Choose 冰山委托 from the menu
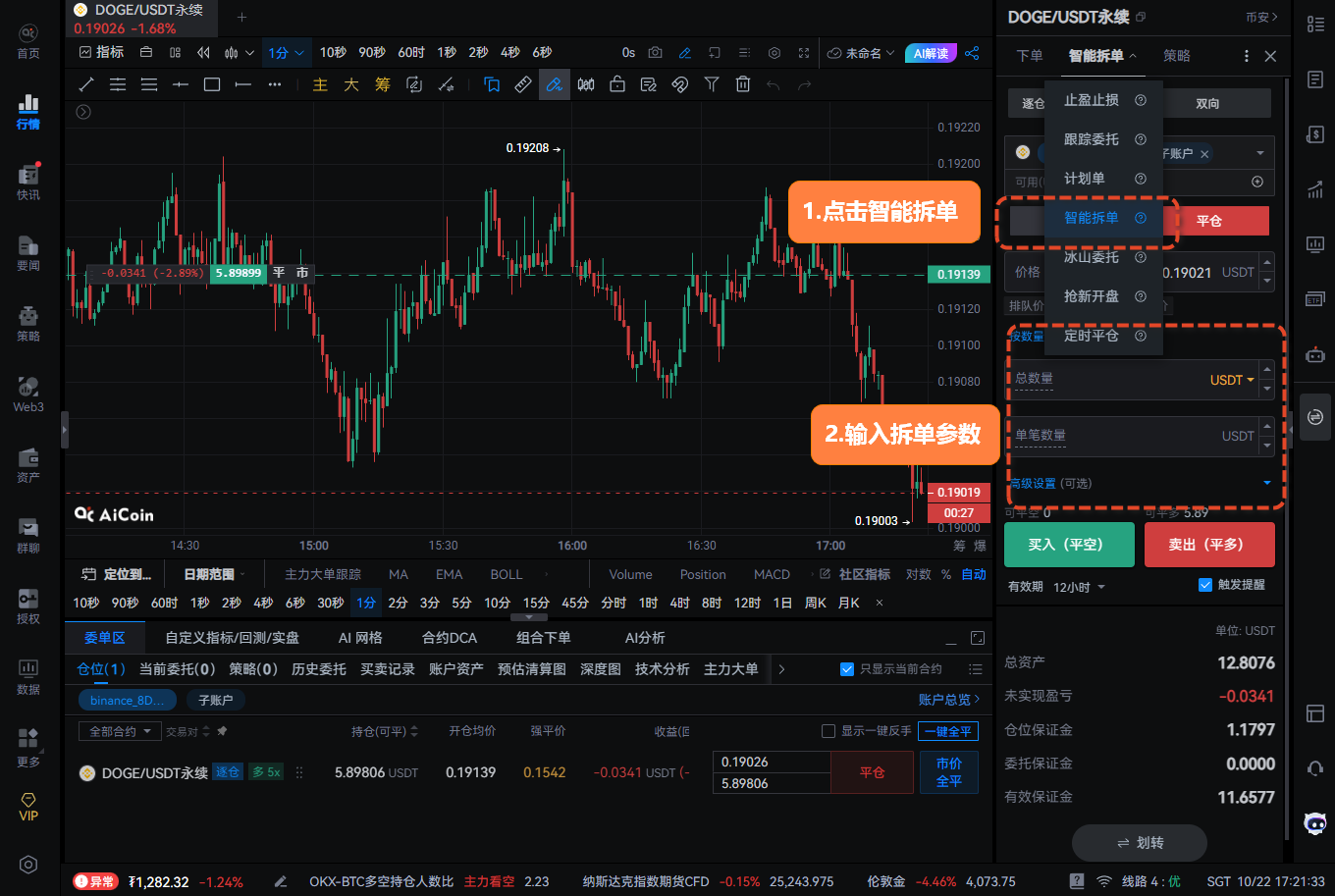 coord(1092,257)
